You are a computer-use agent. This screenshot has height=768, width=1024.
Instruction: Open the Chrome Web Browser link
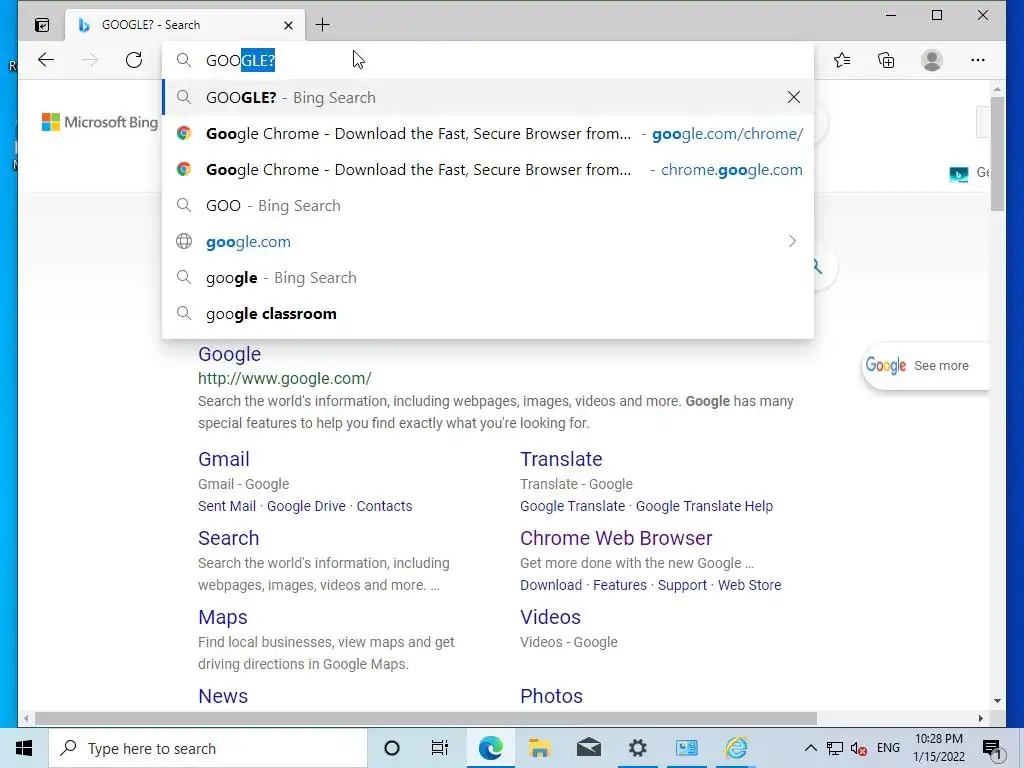tap(616, 538)
